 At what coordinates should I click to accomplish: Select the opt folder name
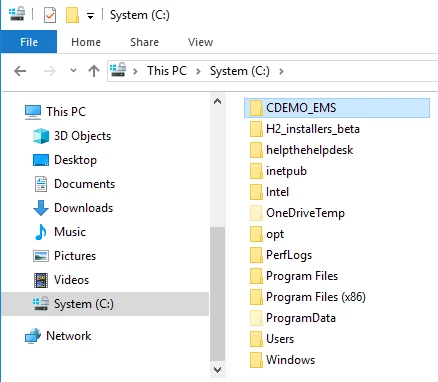pos(275,234)
